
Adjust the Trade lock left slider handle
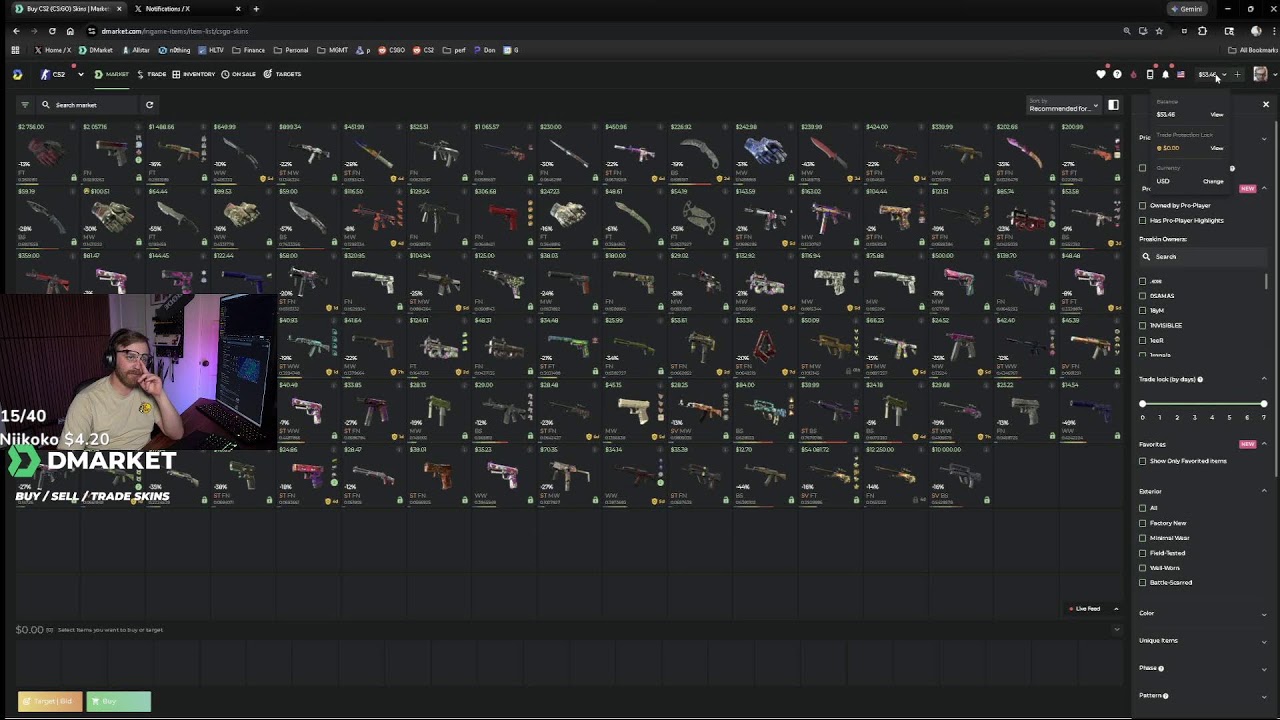click(1143, 404)
